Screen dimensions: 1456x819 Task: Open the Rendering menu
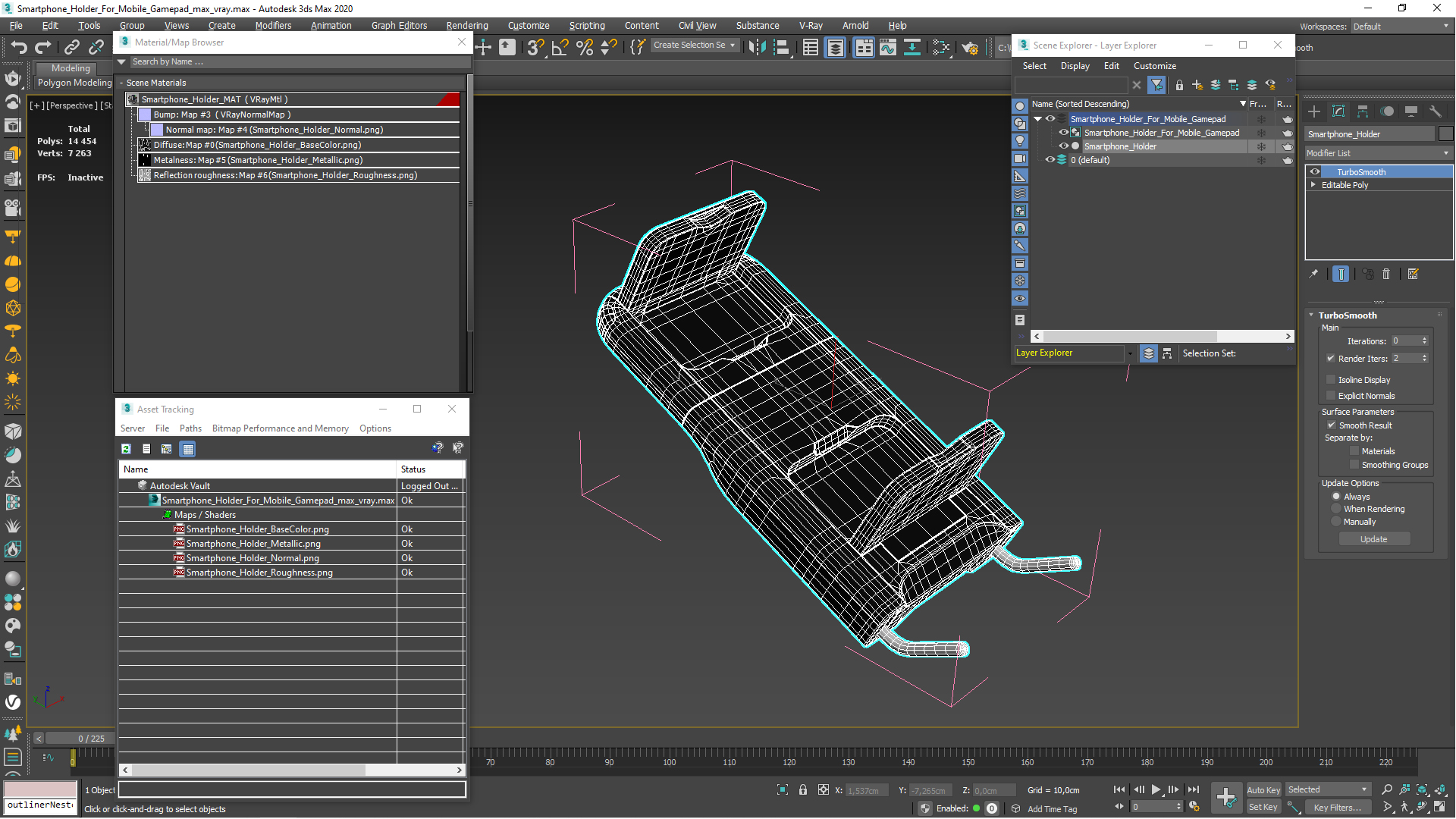click(467, 25)
